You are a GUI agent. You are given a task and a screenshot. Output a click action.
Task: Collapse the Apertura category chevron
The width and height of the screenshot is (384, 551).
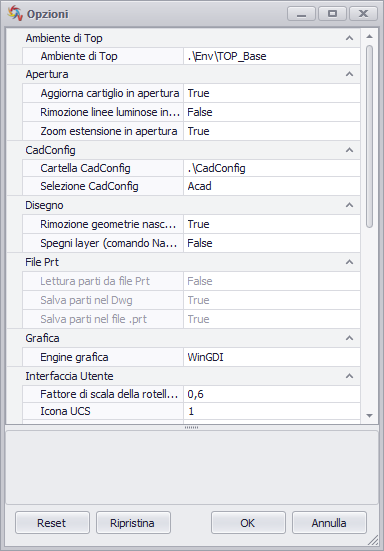(349, 74)
